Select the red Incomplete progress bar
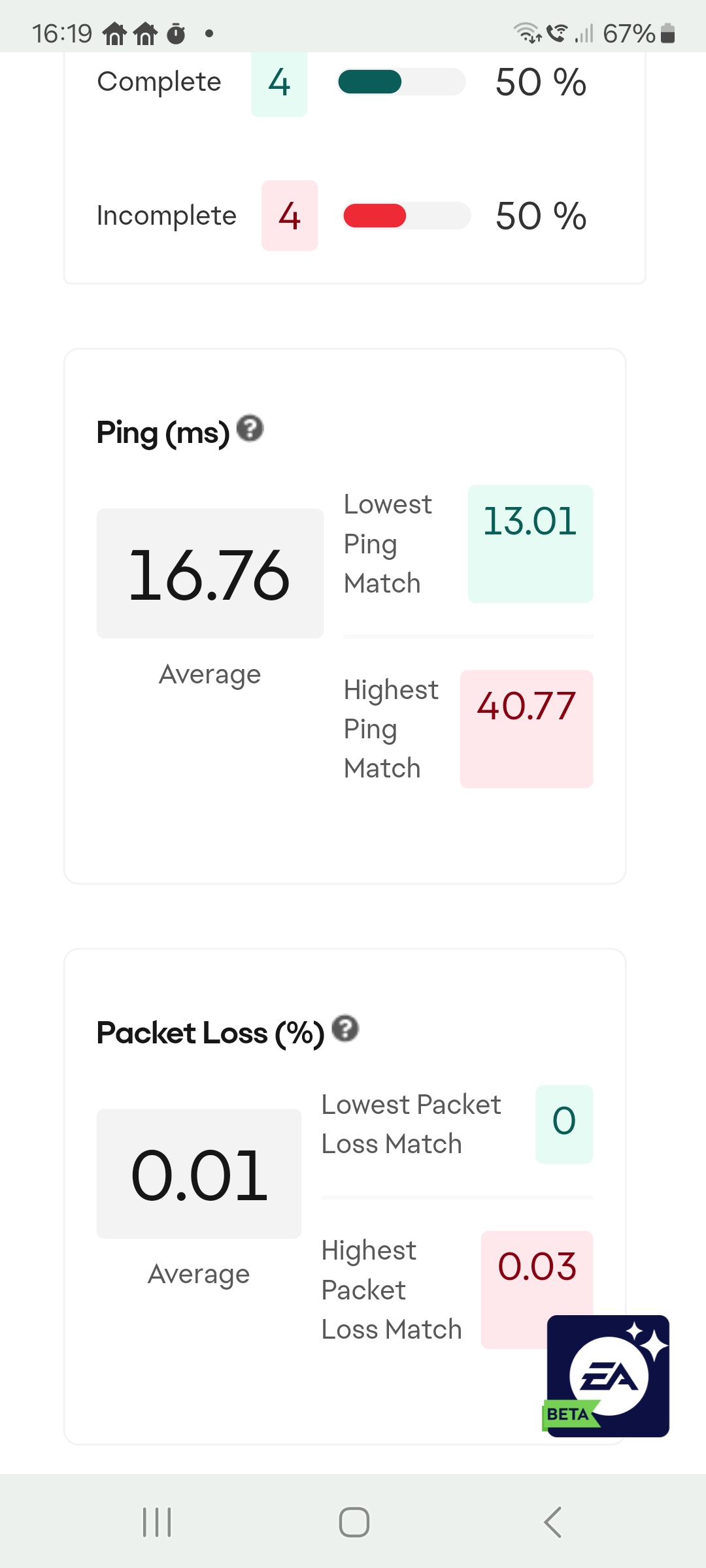Viewport: 706px width, 1568px height. coord(407,216)
